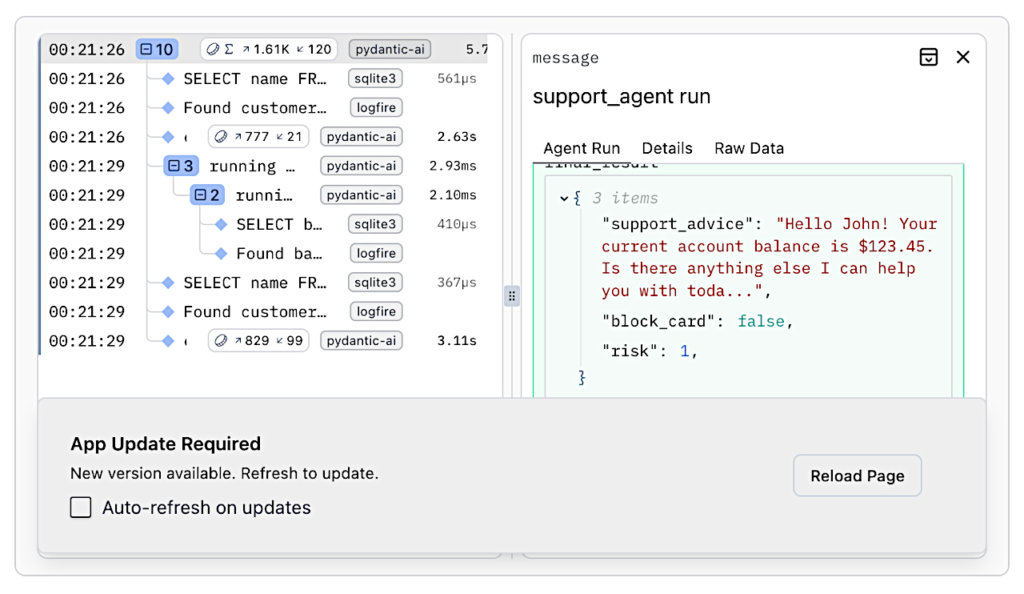This screenshot has height=594, width=1024.
Task: Click the diamond icon of 410µs SELECT span
Action: [221, 224]
